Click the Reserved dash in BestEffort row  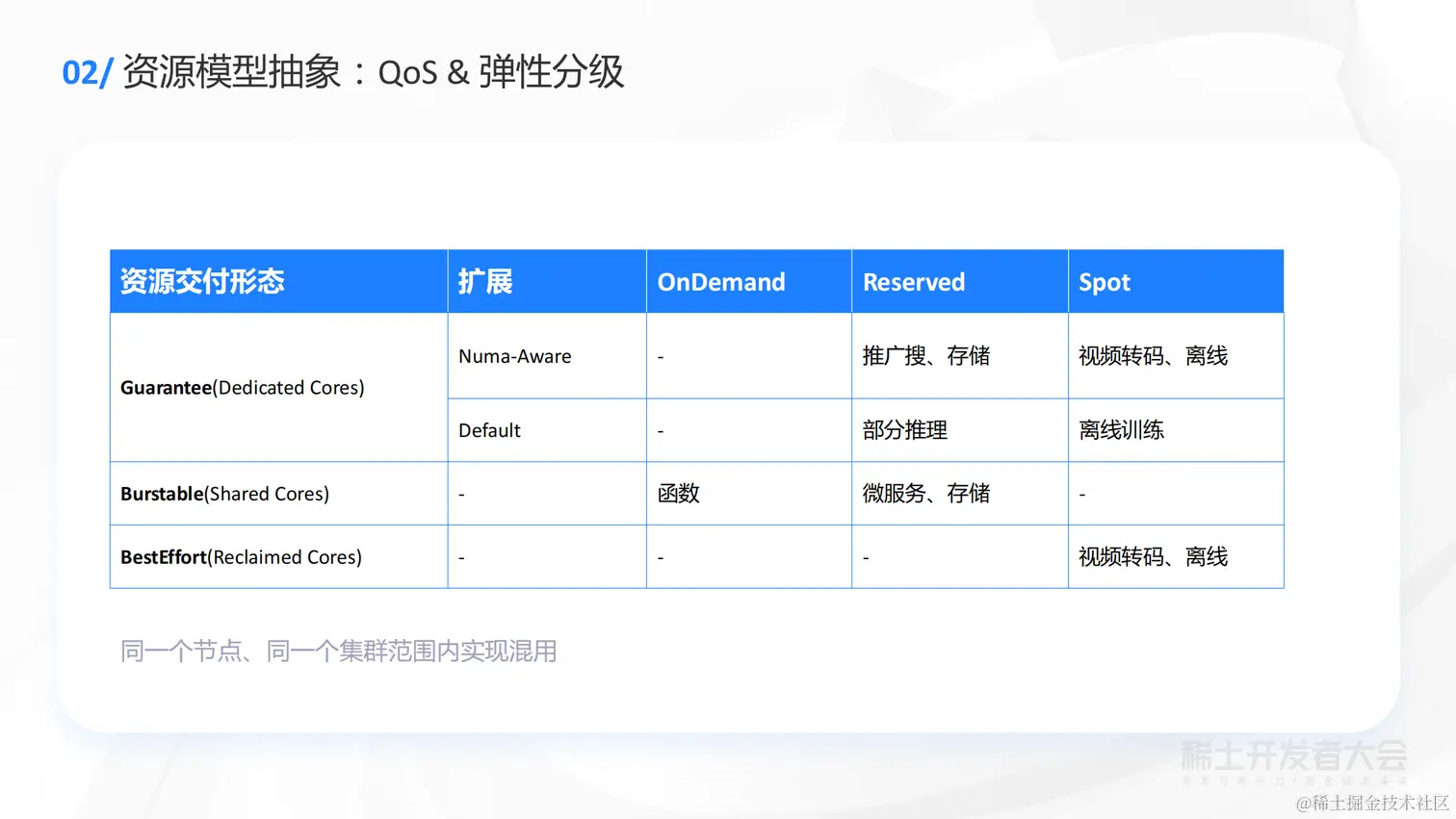866,558
